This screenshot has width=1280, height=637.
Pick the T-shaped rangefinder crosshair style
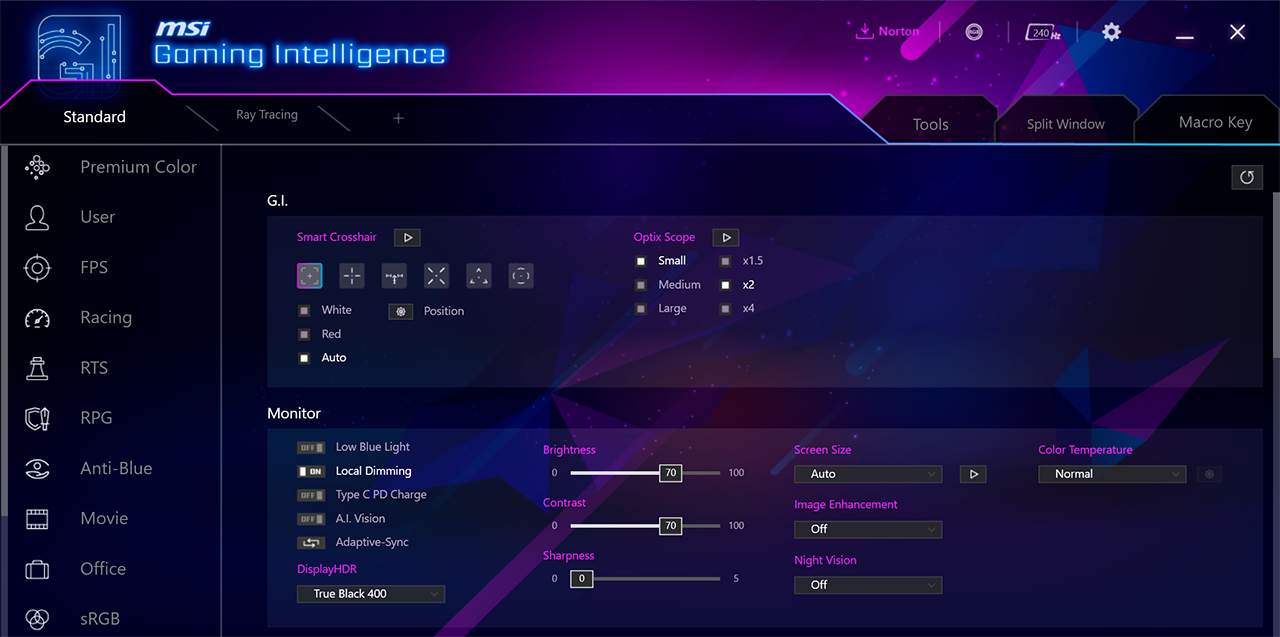click(x=394, y=276)
